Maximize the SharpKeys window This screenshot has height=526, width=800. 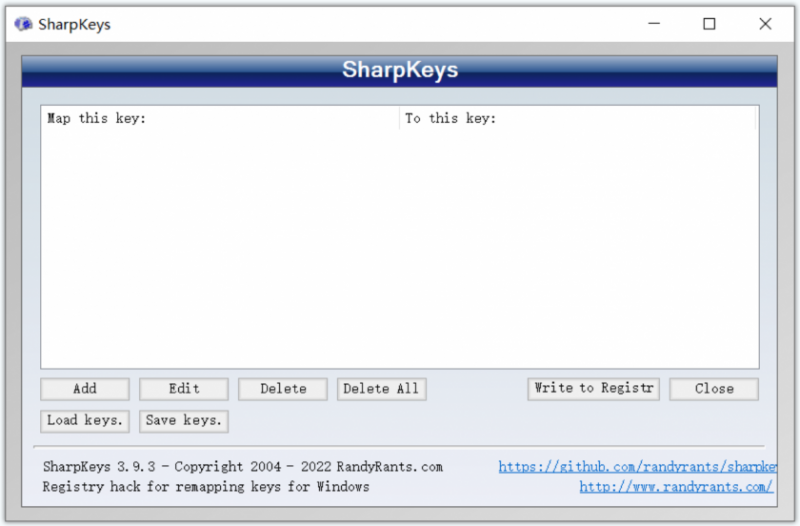point(709,24)
